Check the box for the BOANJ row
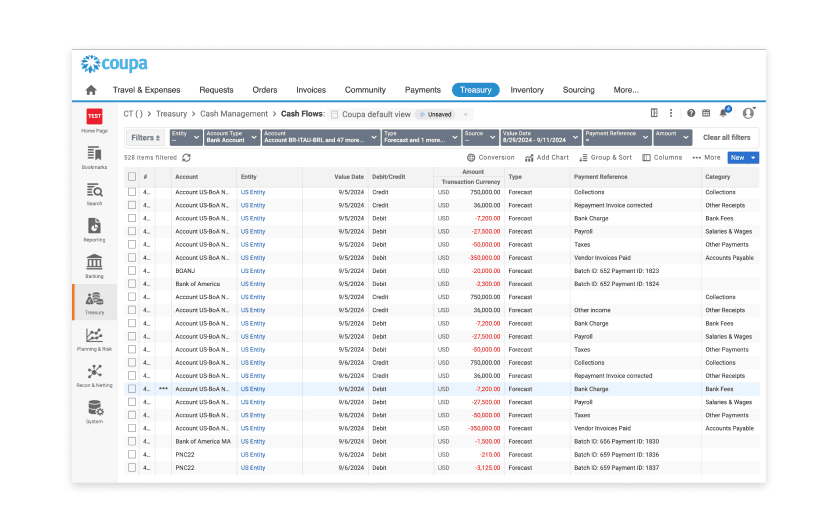Viewport: 838px width, 531px height. (x=132, y=271)
